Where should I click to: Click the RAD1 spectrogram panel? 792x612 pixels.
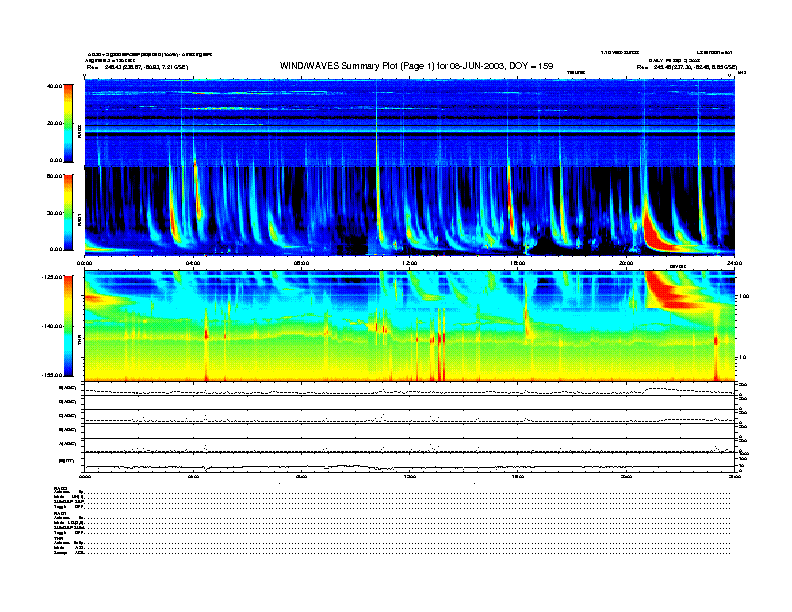410,211
